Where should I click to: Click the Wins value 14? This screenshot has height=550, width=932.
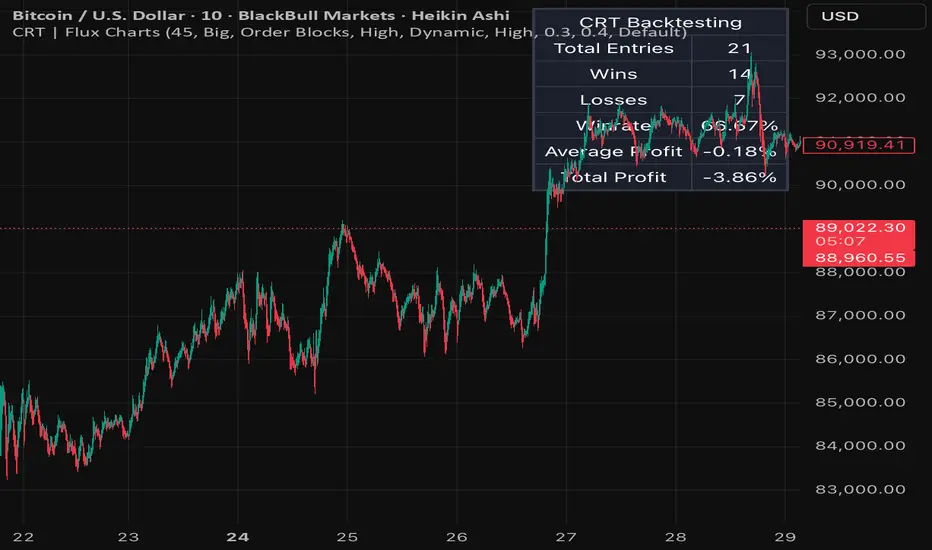739,74
